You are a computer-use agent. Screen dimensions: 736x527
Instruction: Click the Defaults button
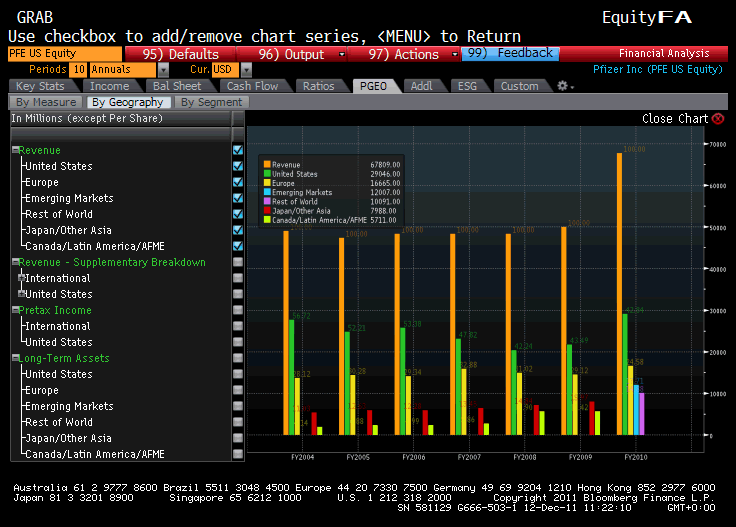[x=180, y=54]
